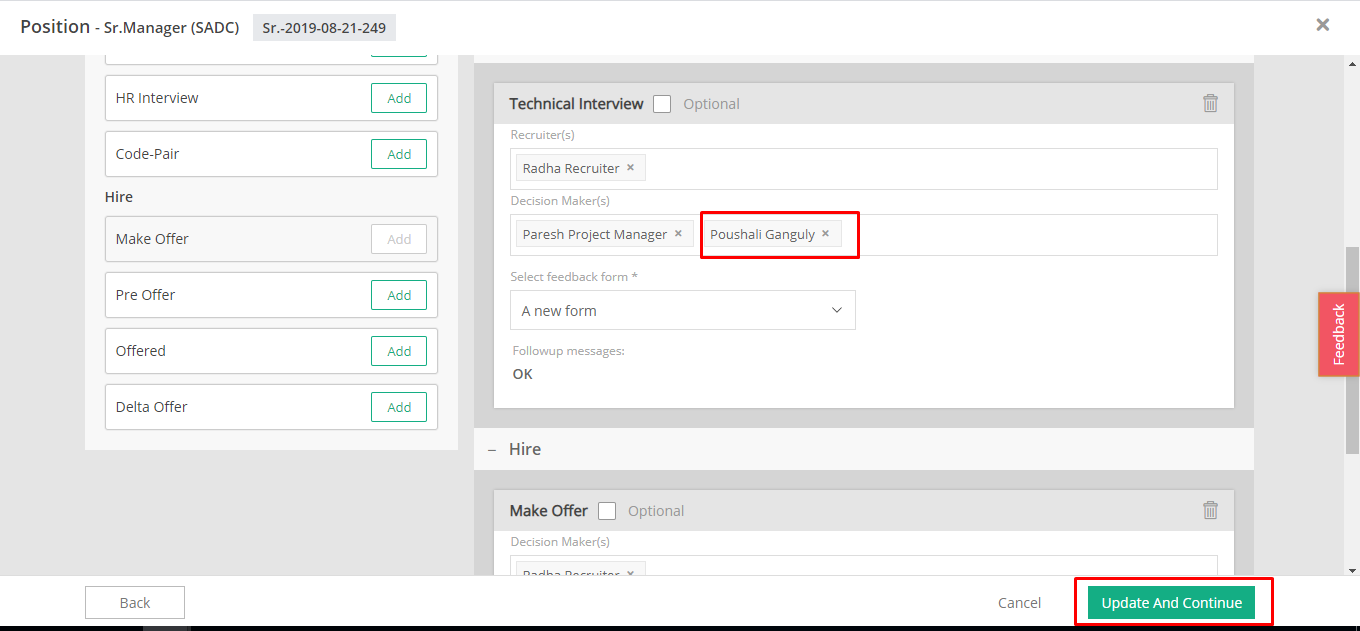1360x631 pixels.
Task: Mark Make Offer stage as Optional
Action: click(607, 511)
